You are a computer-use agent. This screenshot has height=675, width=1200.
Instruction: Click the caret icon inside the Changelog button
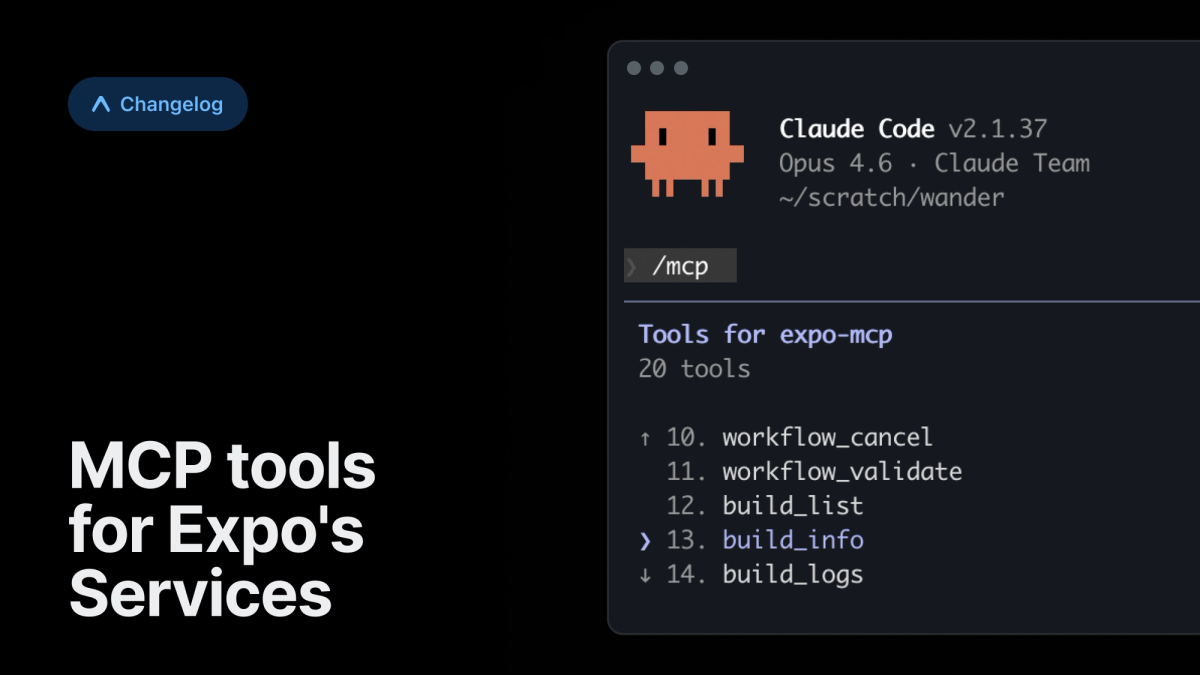pos(100,103)
